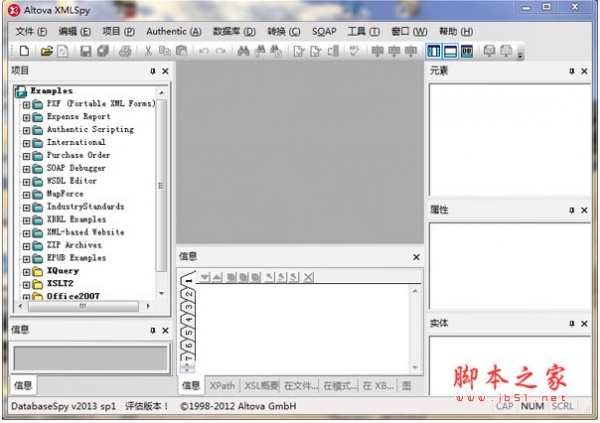Image resolution: width=600 pixels, height=423 pixels.
Task: Expand the Authentic Scripting folder
Action: tap(26, 131)
